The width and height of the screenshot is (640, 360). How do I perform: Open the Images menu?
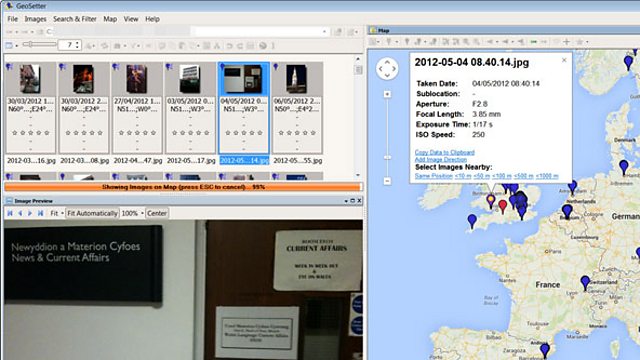(36, 19)
